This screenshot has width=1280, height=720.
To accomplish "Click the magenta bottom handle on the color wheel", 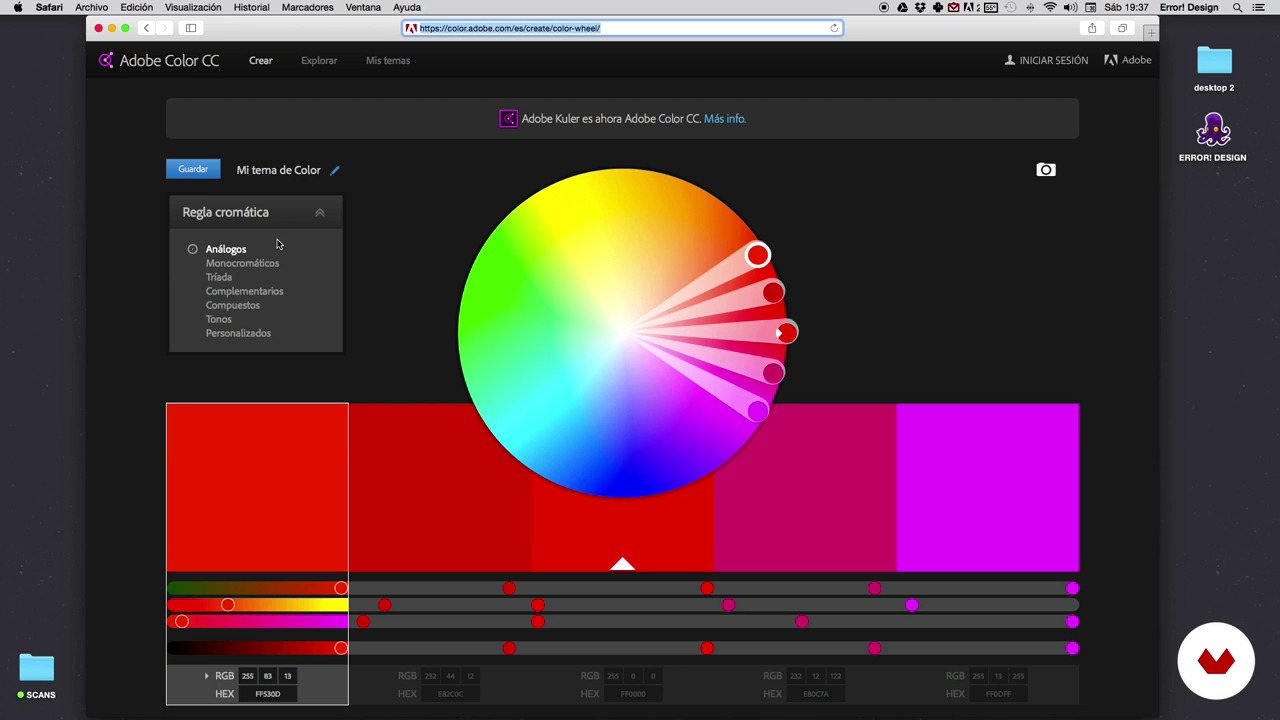I will pos(758,410).
